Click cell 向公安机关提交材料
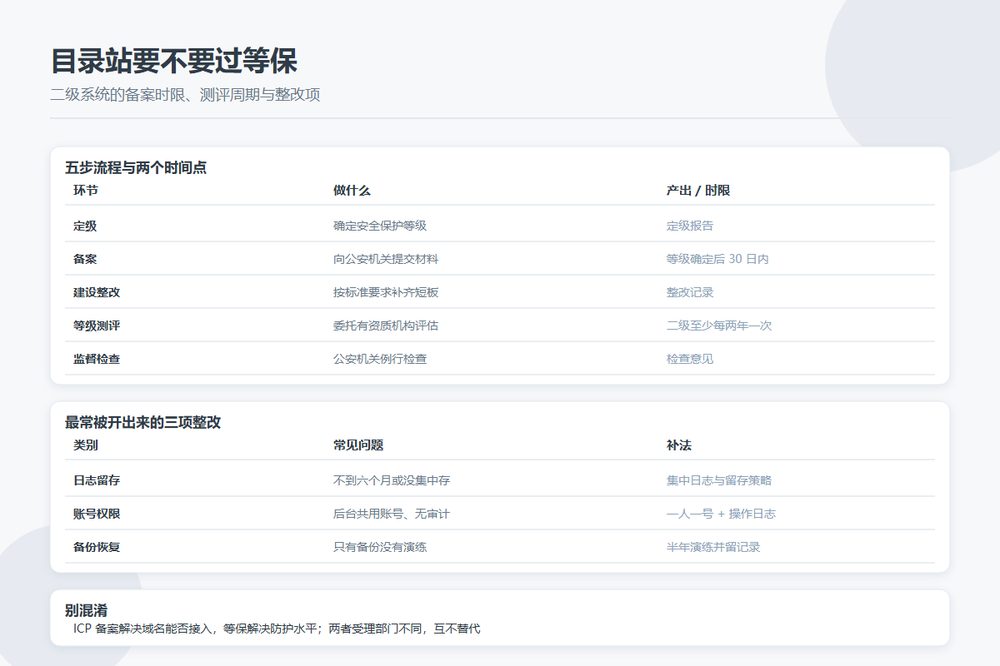The image size is (1000, 666). click(x=385, y=259)
